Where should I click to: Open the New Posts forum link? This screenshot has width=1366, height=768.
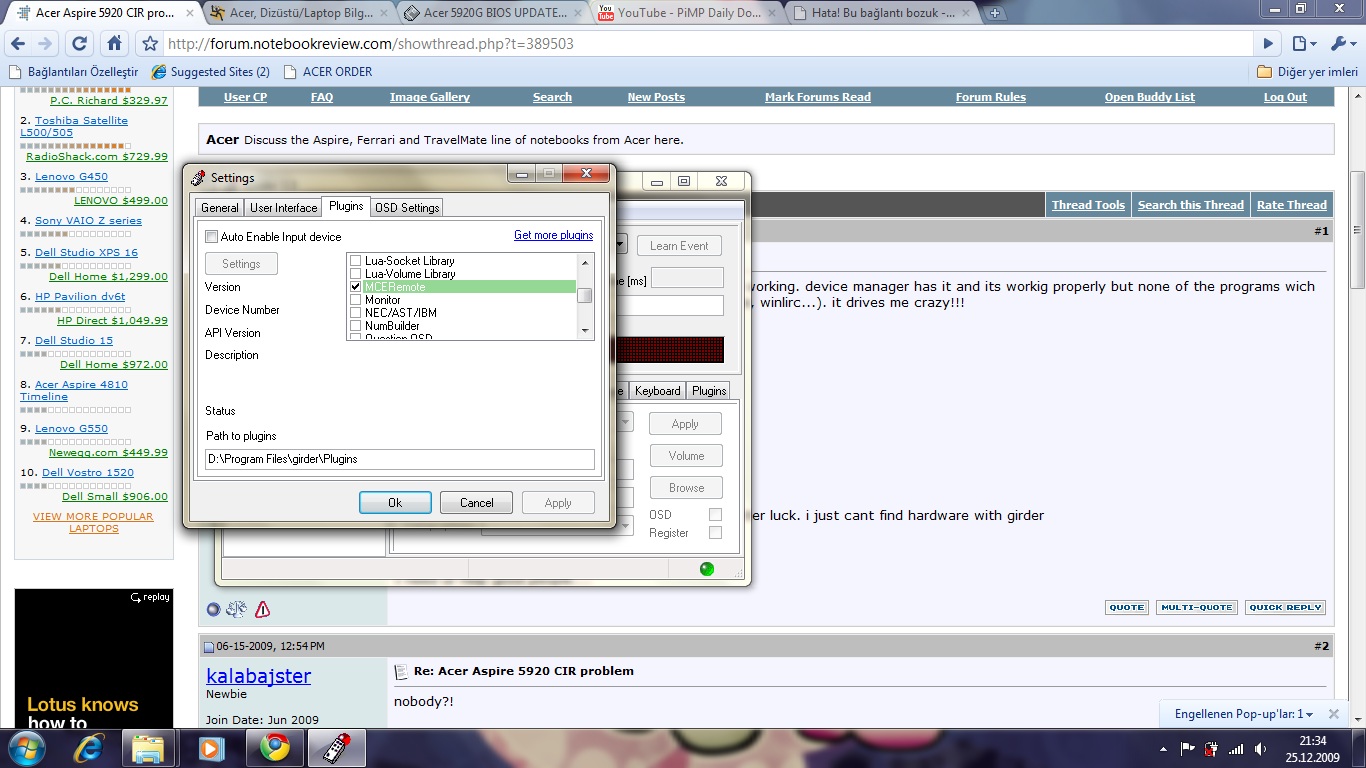(x=656, y=97)
